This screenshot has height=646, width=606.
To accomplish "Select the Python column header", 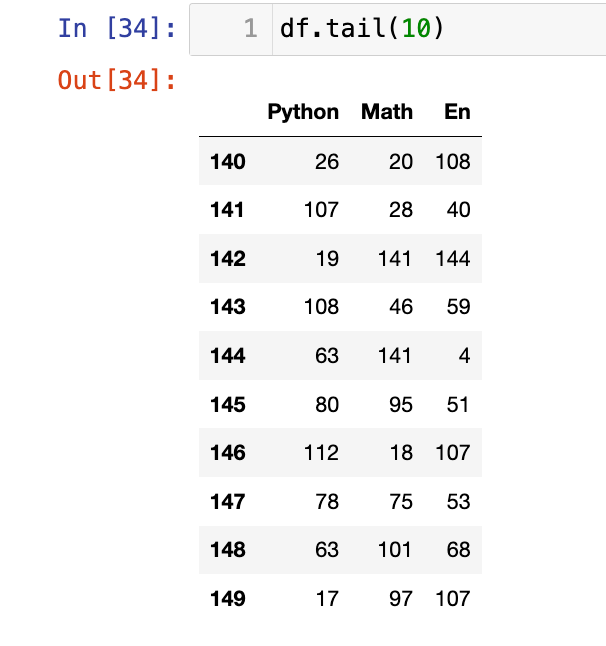I will point(303,112).
